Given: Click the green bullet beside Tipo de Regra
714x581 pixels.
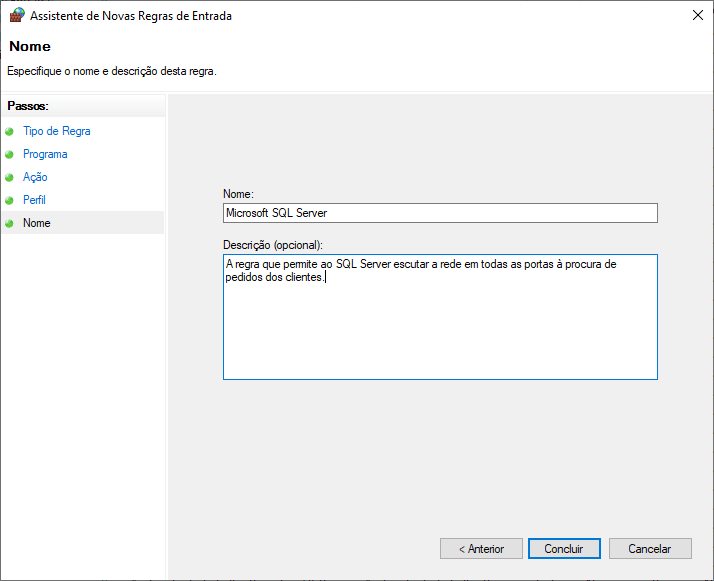Looking at the screenshot, I should point(10,131).
